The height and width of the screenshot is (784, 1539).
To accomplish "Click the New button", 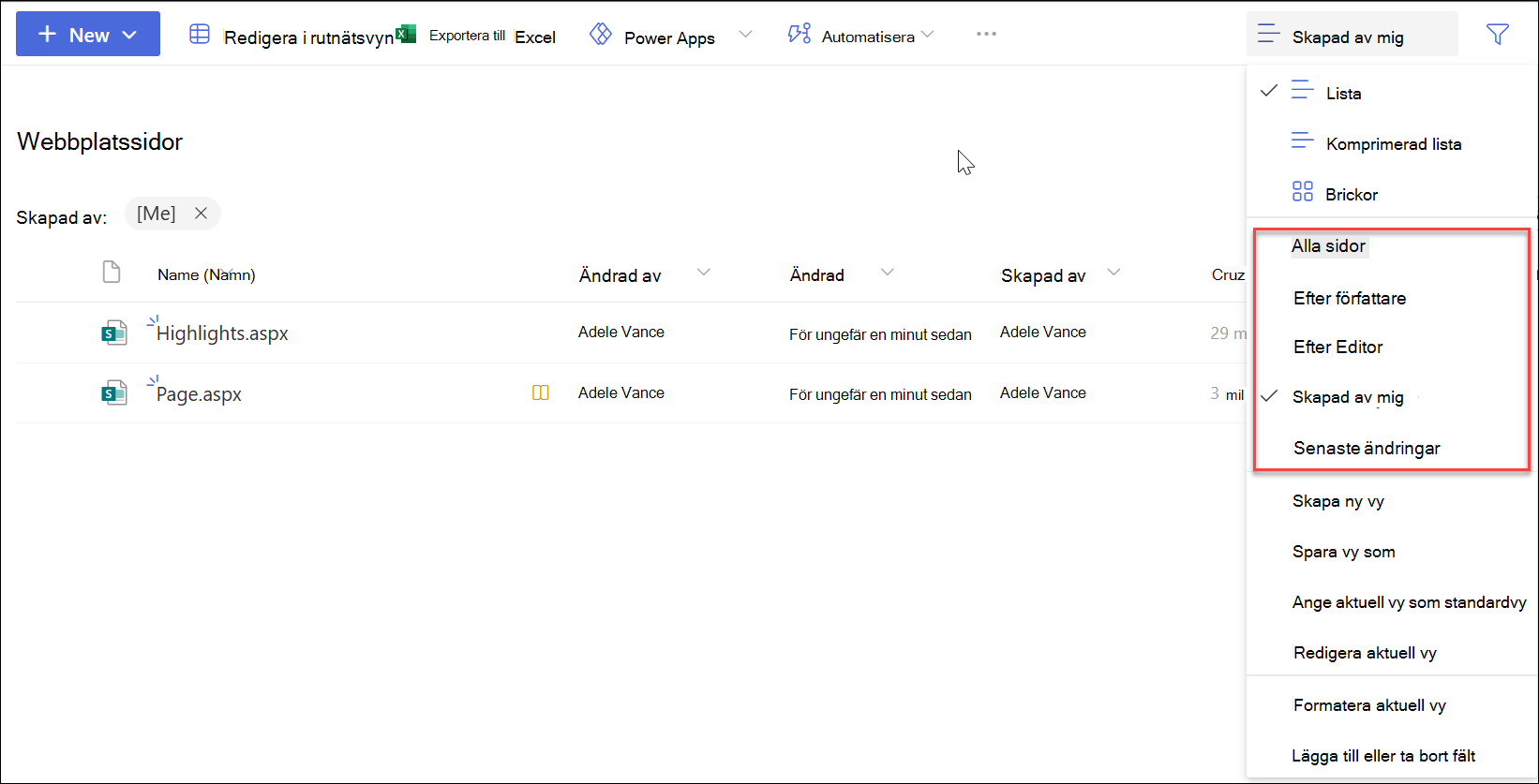I will click(x=88, y=35).
